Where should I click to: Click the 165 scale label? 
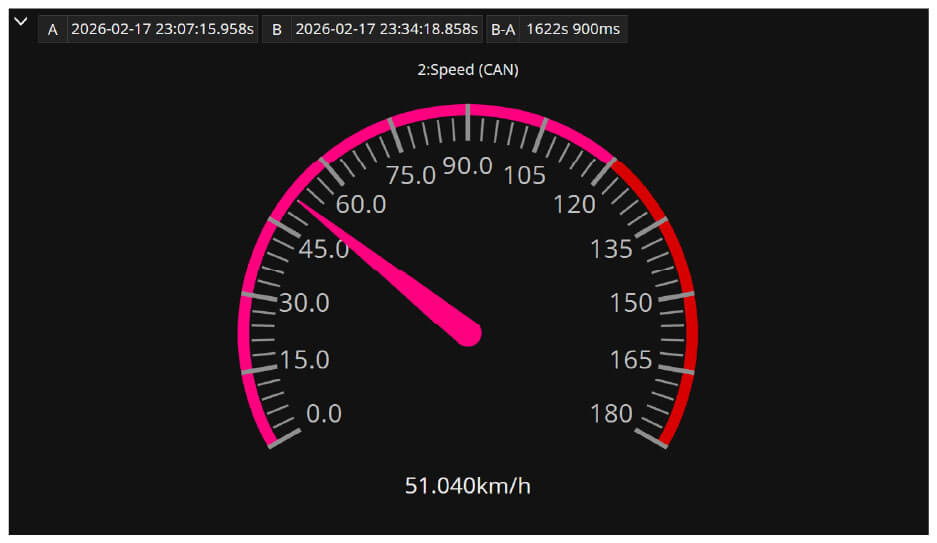[631, 360]
